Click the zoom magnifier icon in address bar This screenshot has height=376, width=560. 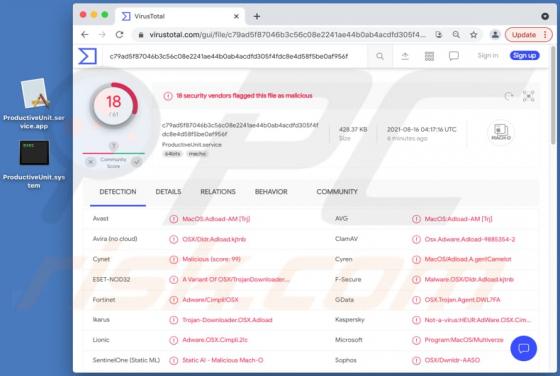pos(456,35)
